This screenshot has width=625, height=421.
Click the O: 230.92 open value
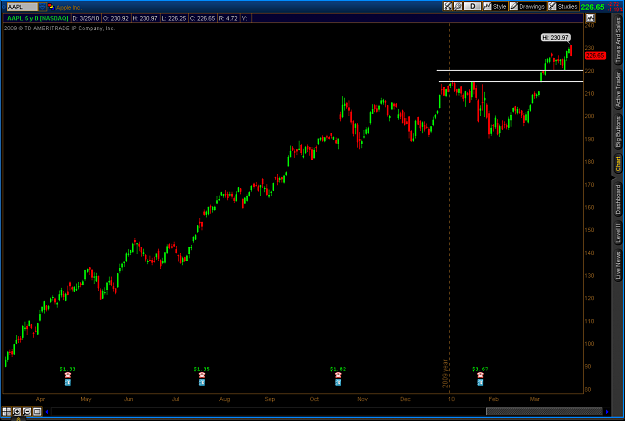[x=116, y=18]
